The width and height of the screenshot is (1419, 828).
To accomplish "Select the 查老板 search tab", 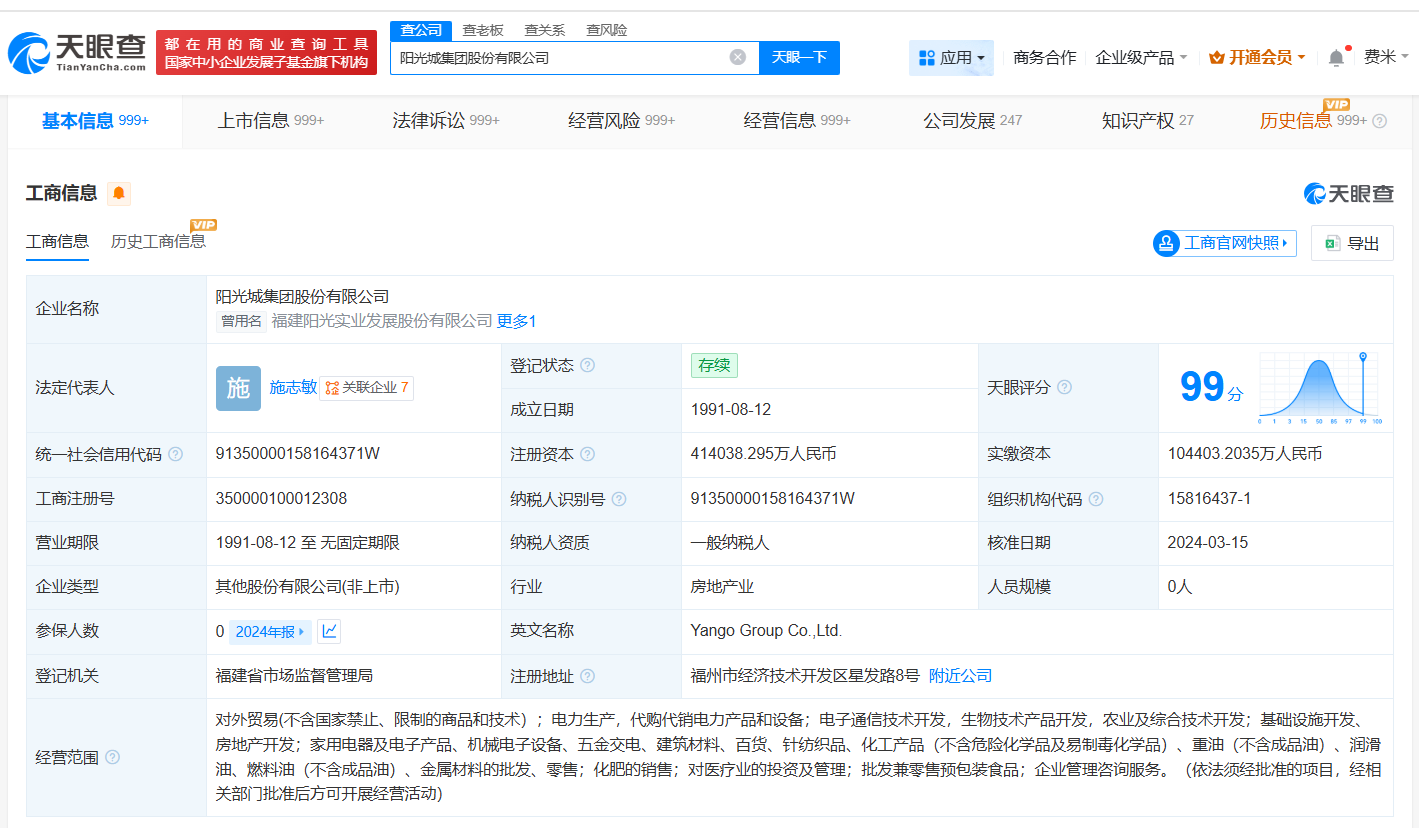I will point(483,30).
